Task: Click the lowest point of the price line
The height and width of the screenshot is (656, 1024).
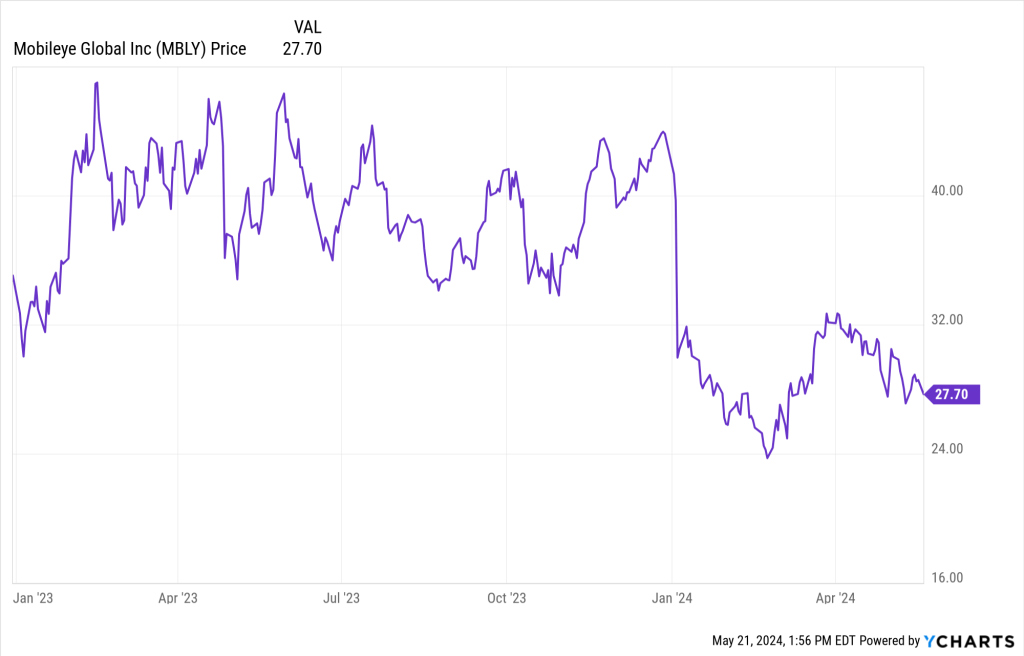Action: (x=767, y=457)
